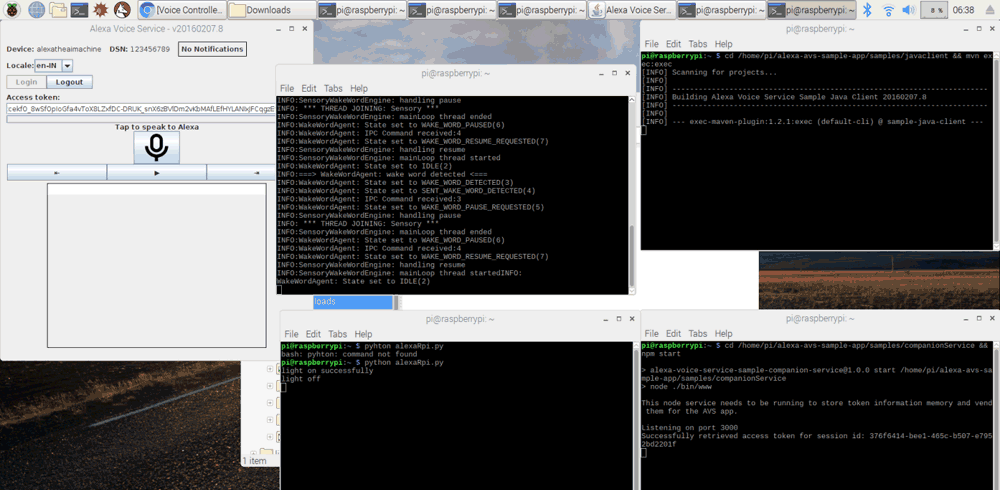Open the Wi-Fi network menu
This screenshot has height=490, width=1000.
point(888,10)
